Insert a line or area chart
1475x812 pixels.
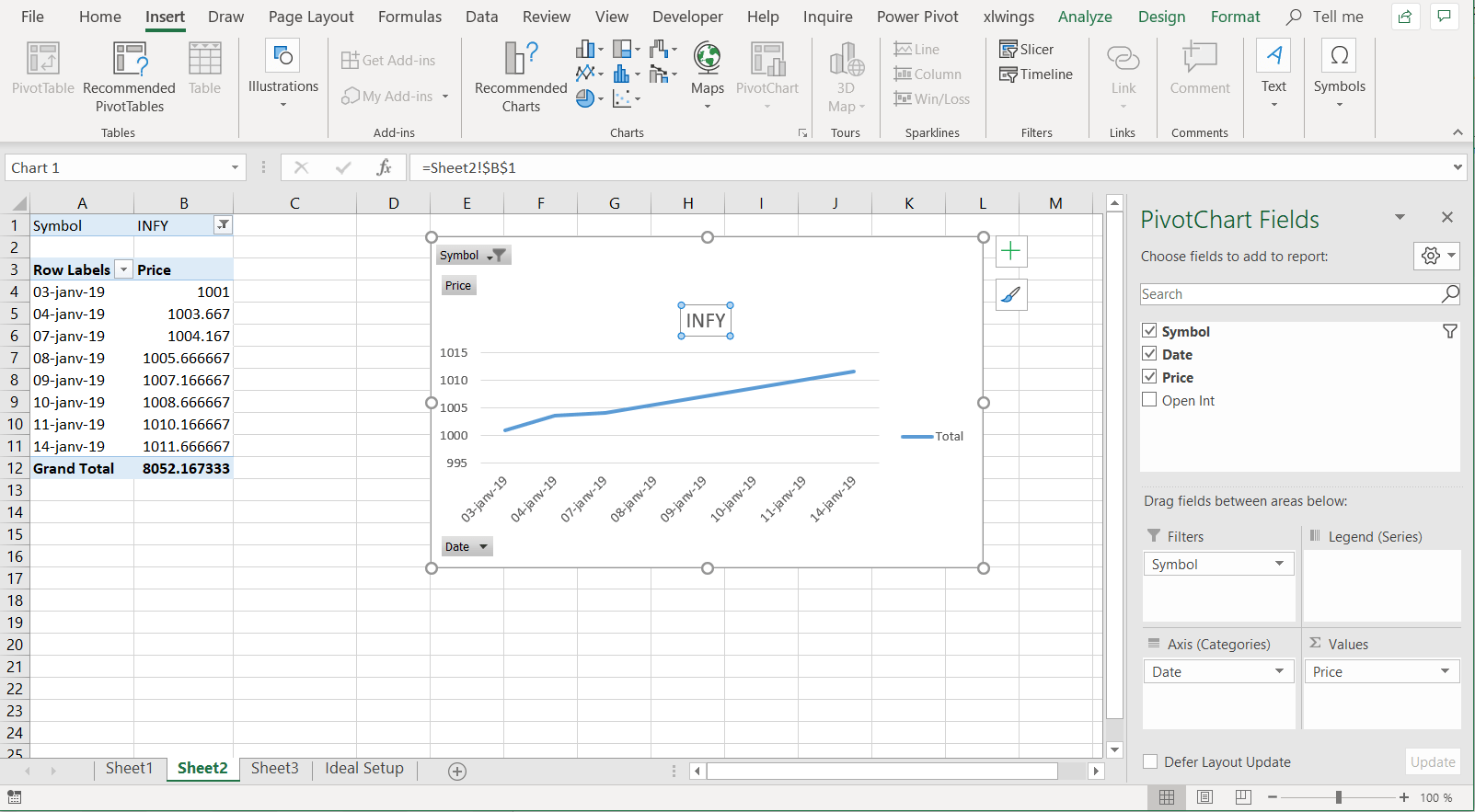click(590, 74)
